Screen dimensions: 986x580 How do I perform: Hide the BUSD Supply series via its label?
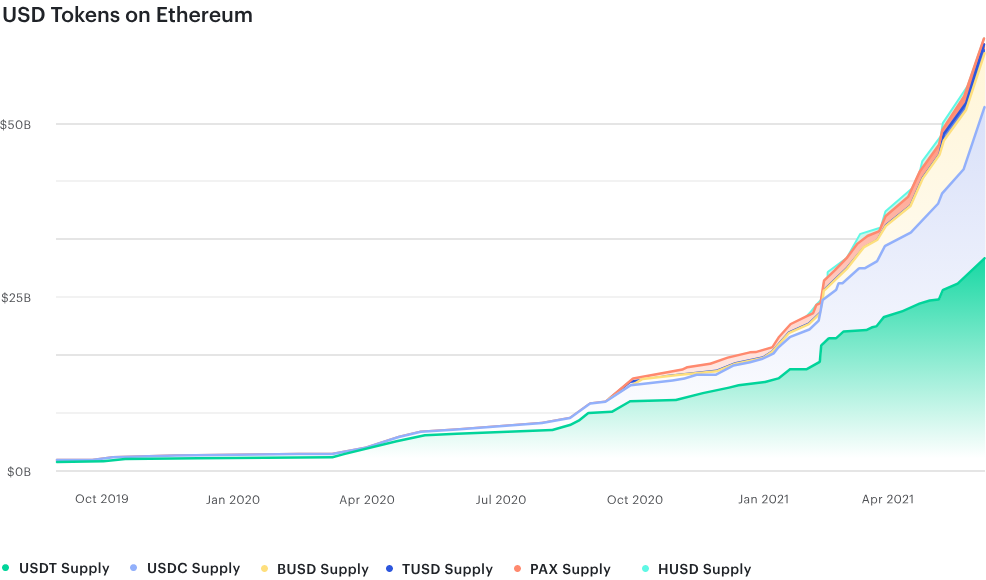pyautogui.click(x=322, y=569)
